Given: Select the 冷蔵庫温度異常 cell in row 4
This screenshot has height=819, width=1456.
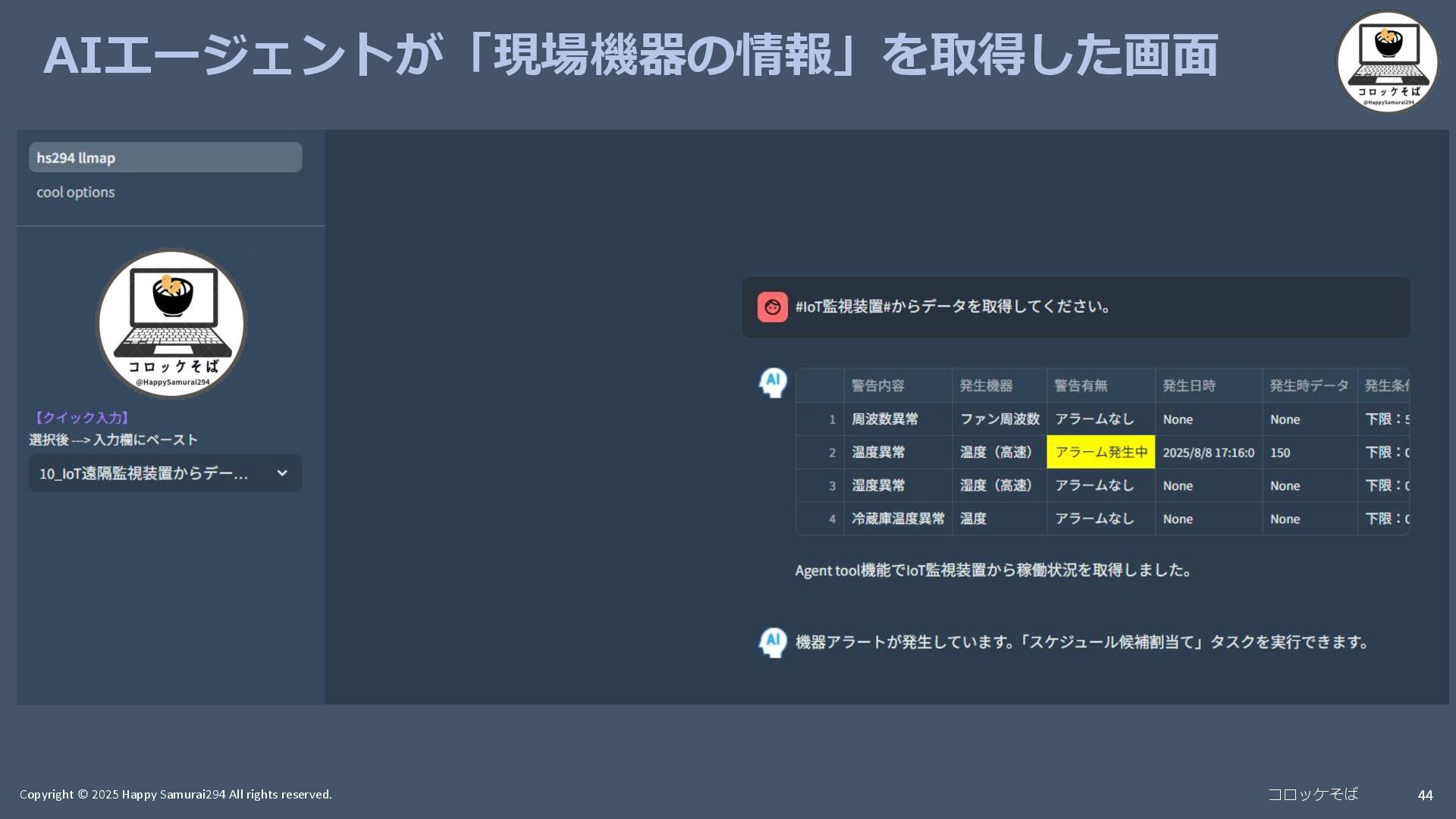Looking at the screenshot, I should tap(898, 519).
